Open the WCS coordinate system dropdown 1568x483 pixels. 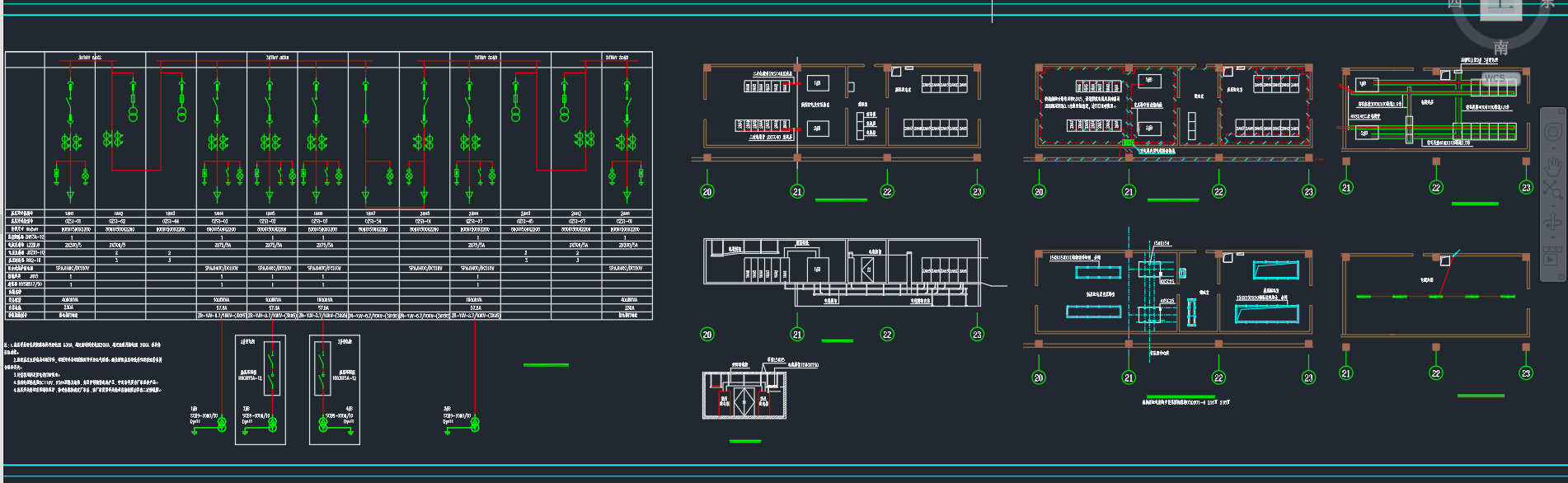1499,79
